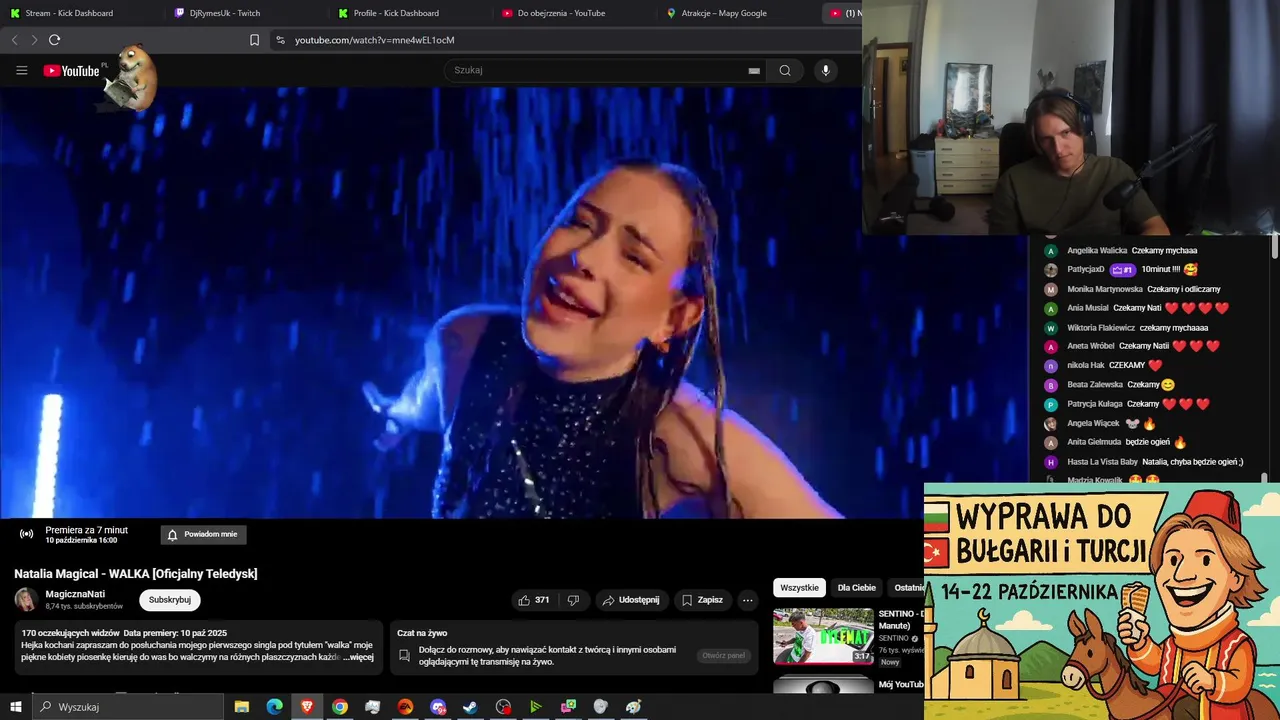Image resolution: width=1280 pixels, height=720 pixels.
Task: Bookmark this page via the bookmark icon
Action: tap(254, 40)
